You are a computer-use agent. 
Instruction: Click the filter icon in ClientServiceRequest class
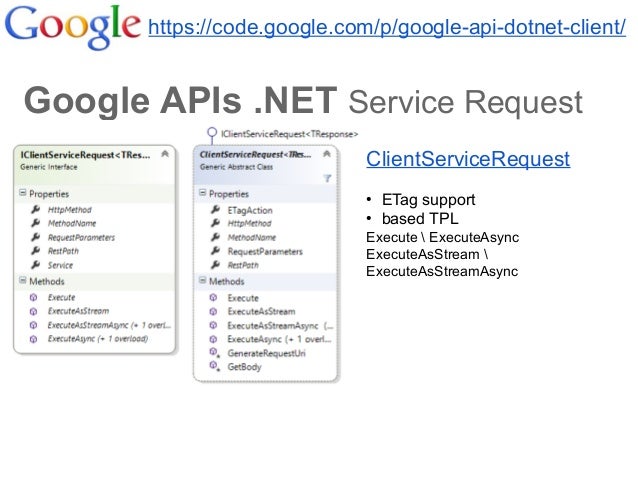(328, 178)
